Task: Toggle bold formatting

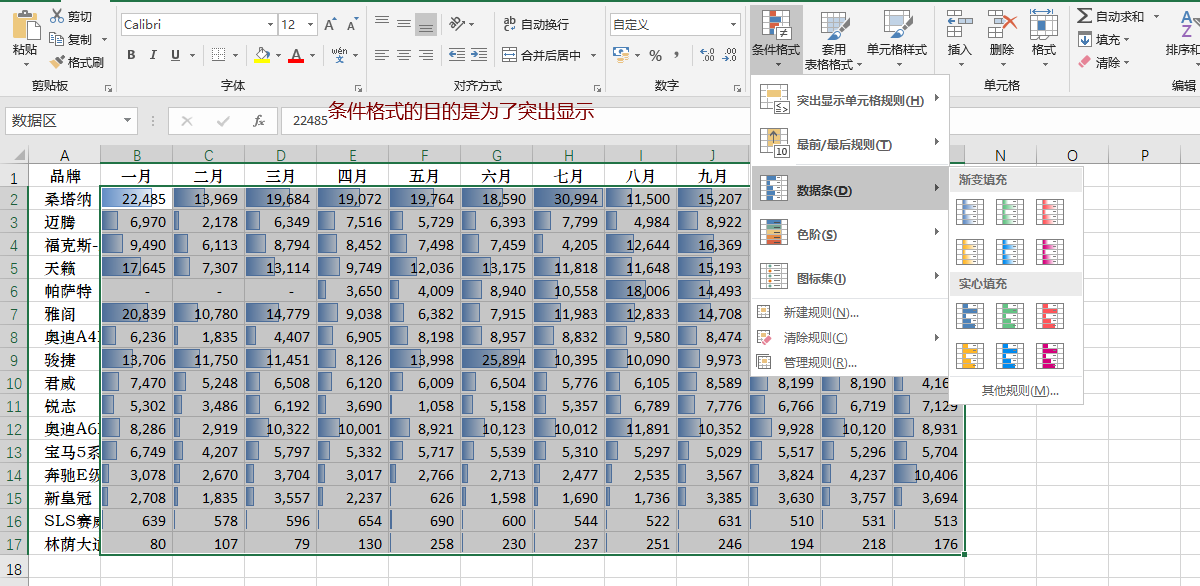Action: tap(131, 55)
